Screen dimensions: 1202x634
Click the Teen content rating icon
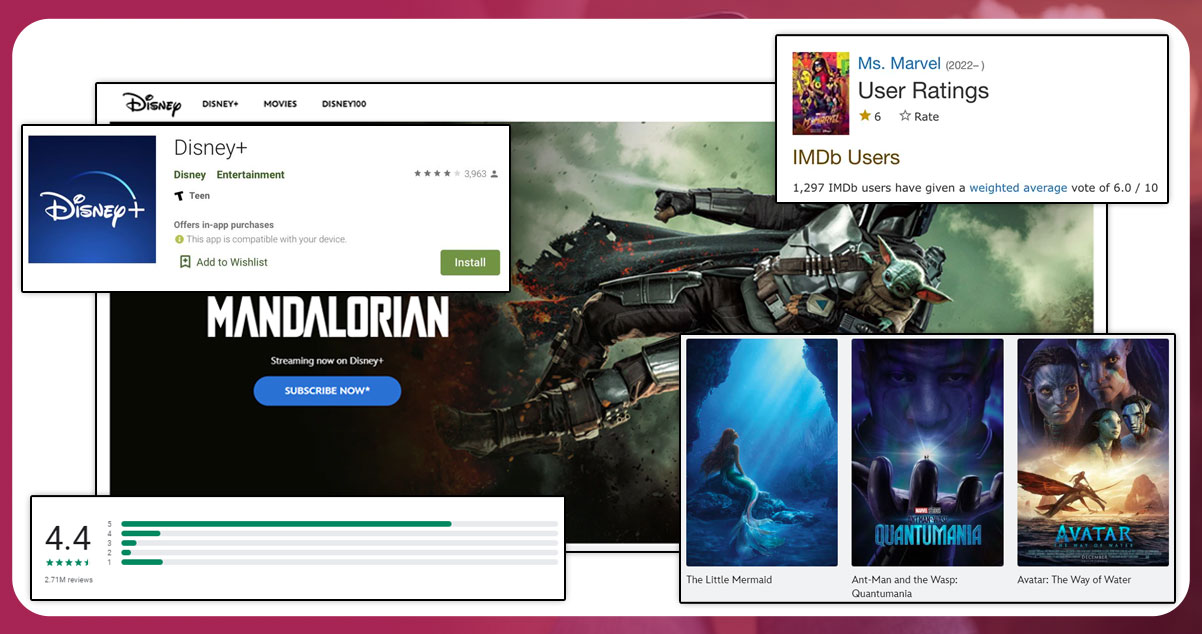coord(179,196)
